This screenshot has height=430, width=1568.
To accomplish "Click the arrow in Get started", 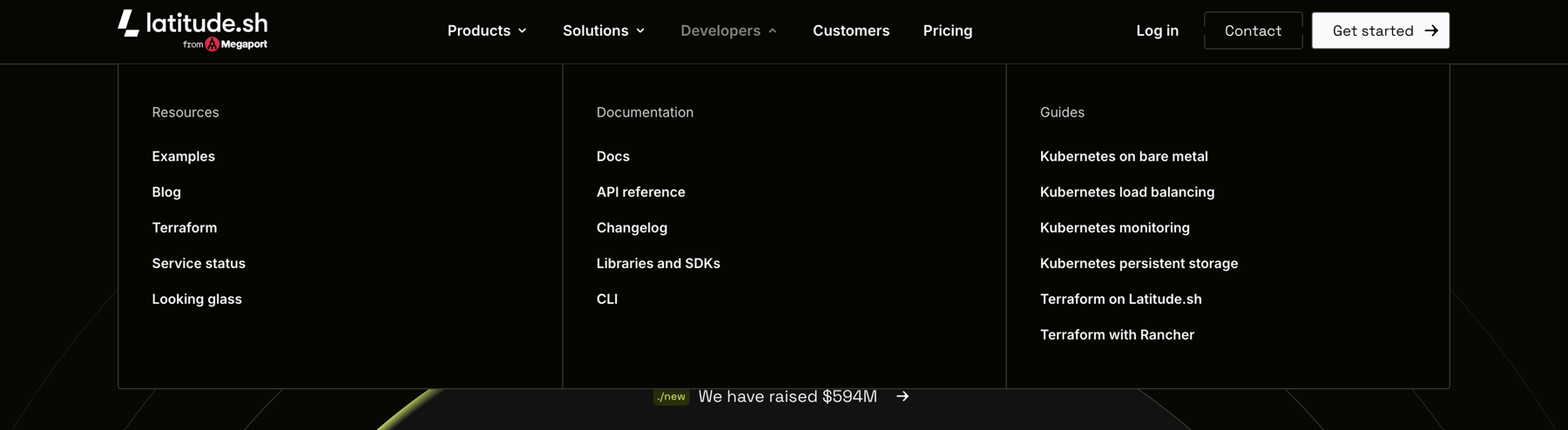I will (x=1431, y=30).
